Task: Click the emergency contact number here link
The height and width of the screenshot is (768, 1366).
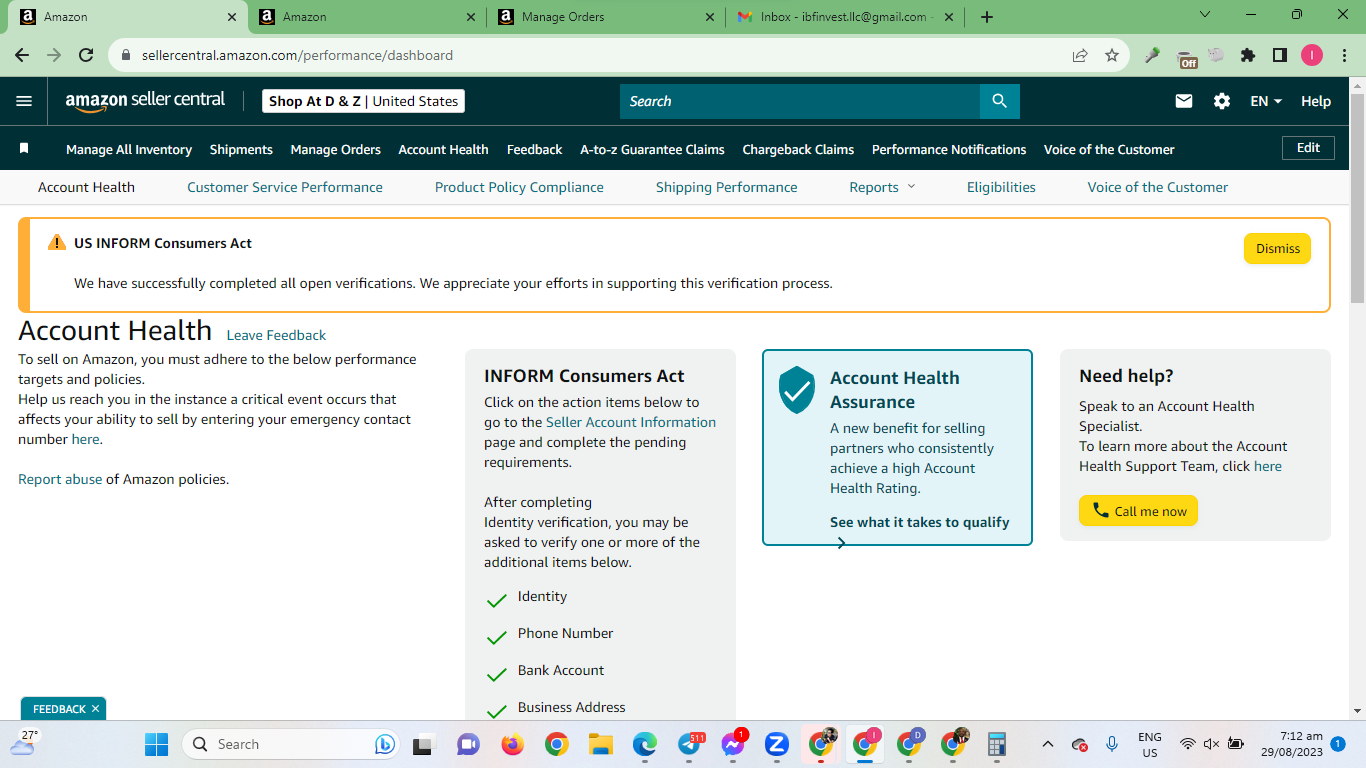Action: click(x=85, y=439)
